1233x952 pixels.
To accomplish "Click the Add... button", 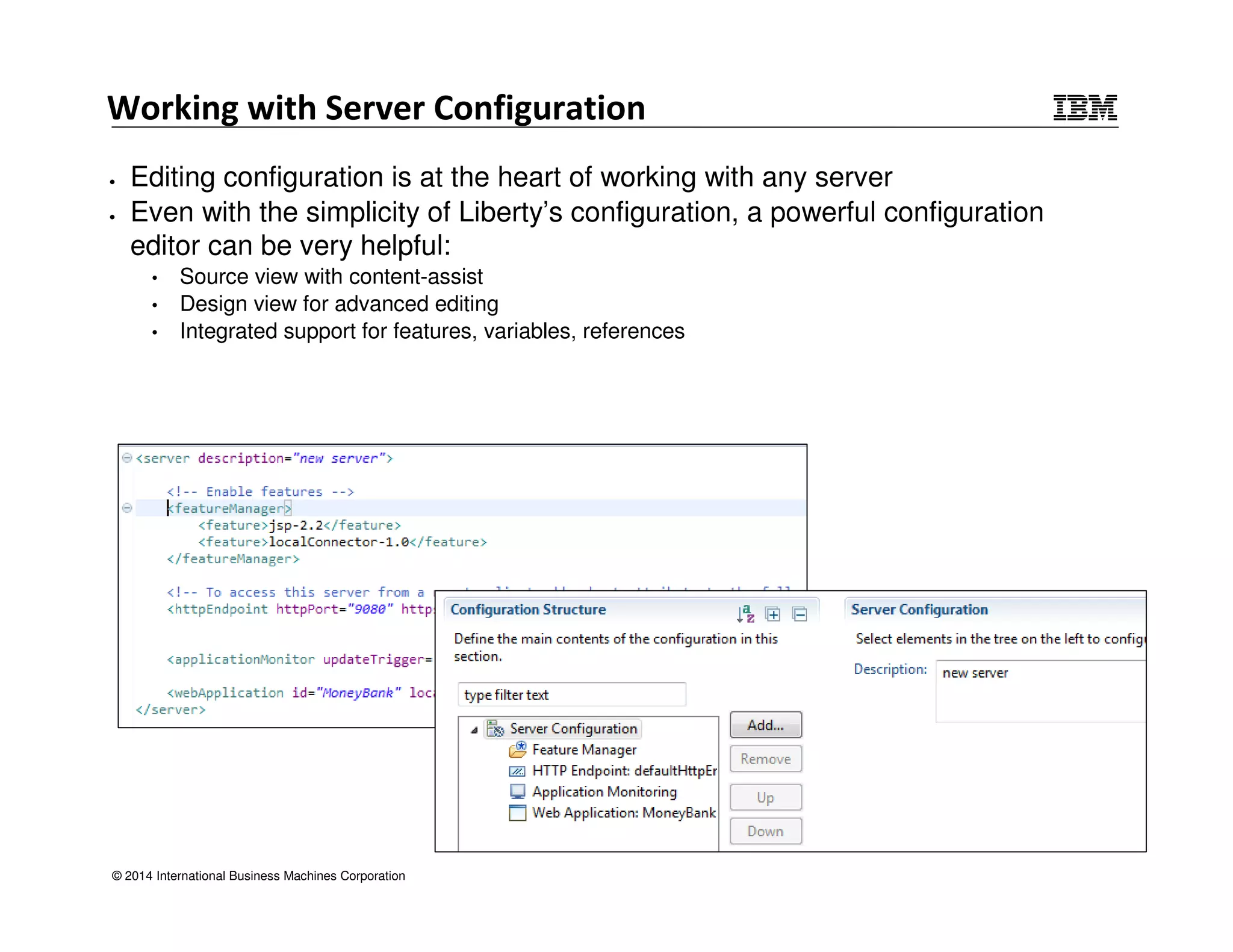I will click(x=766, y=725).
